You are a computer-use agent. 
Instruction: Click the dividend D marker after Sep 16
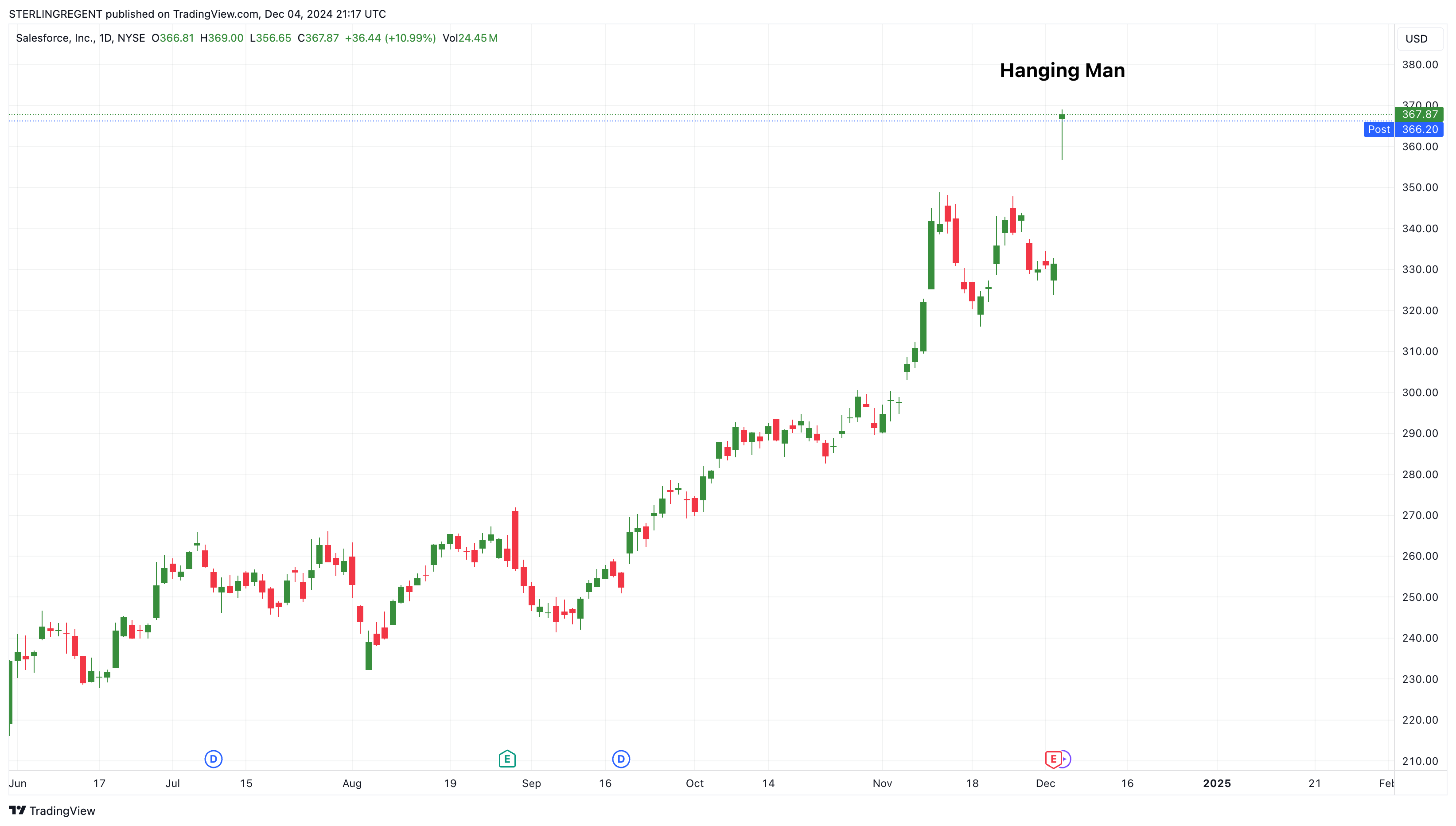click(621, 759)
